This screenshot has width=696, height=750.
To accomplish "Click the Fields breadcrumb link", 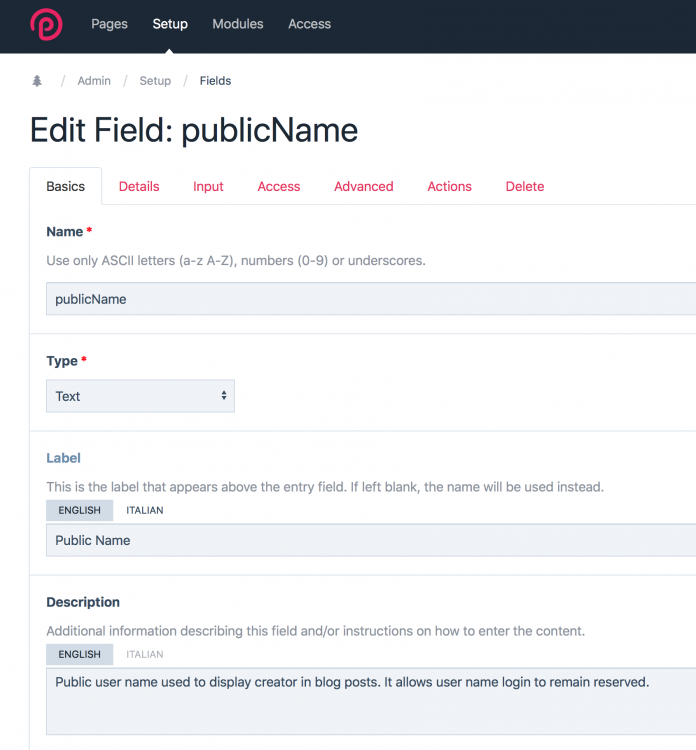I will click(215, 81).
